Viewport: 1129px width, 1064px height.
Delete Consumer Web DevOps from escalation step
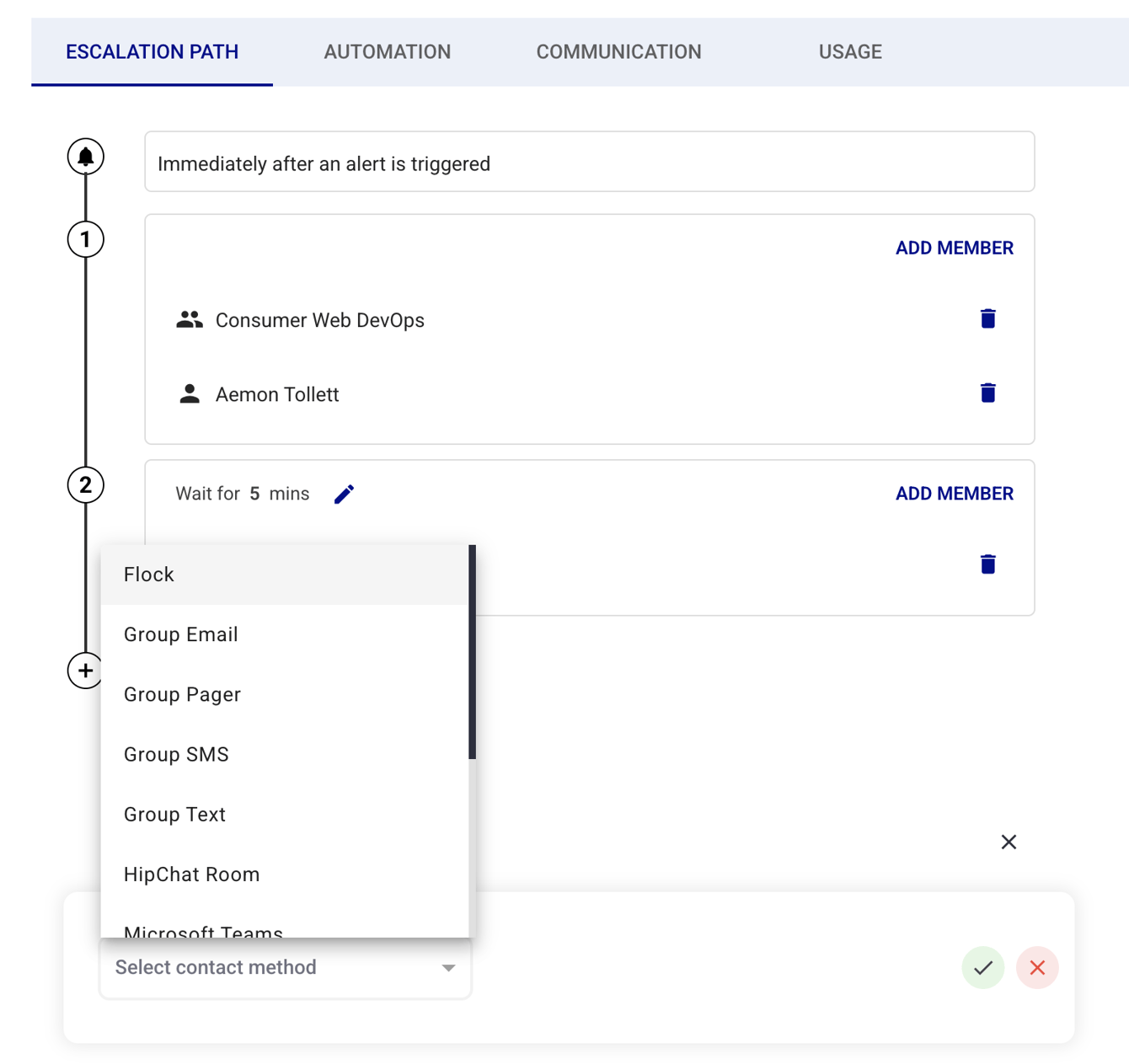pos(987,318)
